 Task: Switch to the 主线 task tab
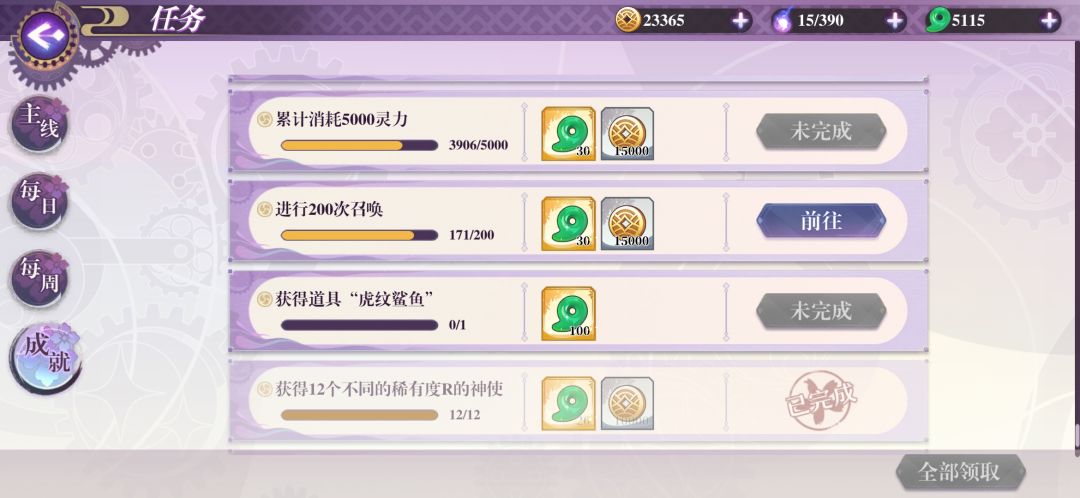(x=39, y=123)
